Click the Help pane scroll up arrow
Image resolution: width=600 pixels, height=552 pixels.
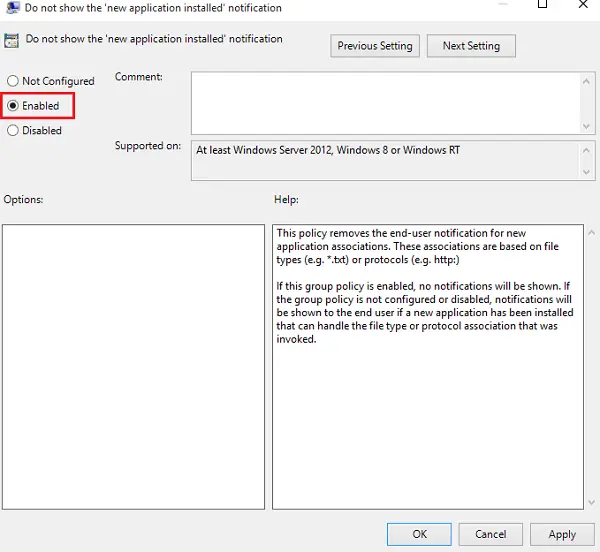[592, 233]
